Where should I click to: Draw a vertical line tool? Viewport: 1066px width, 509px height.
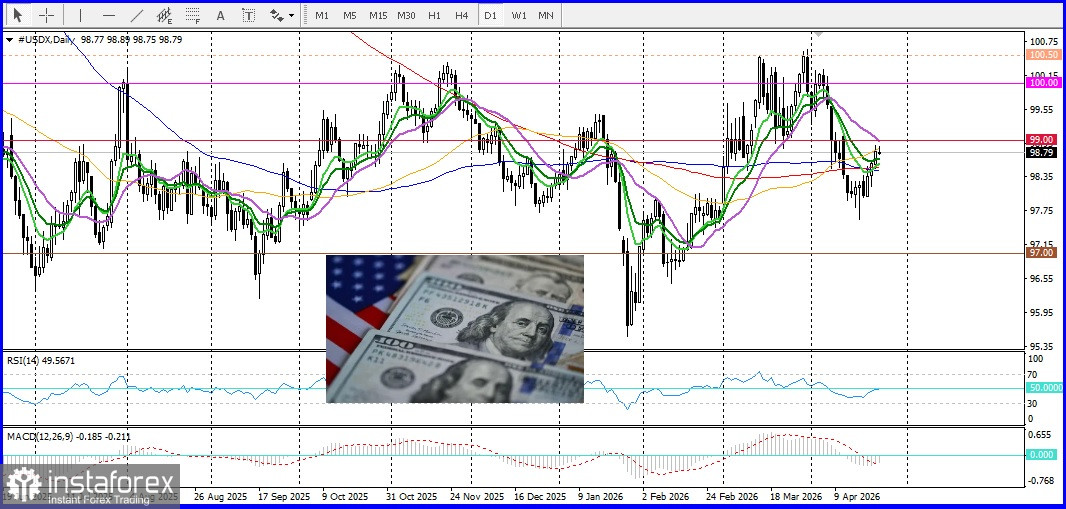80,15
